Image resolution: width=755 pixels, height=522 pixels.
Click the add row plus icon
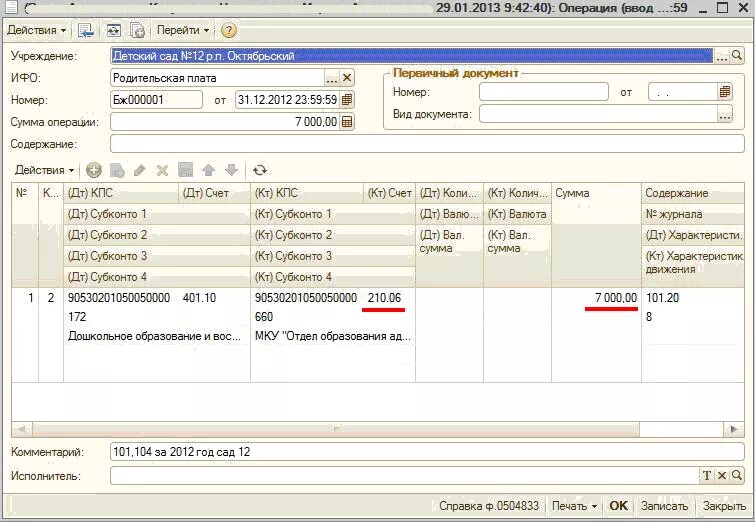point(93,170)
